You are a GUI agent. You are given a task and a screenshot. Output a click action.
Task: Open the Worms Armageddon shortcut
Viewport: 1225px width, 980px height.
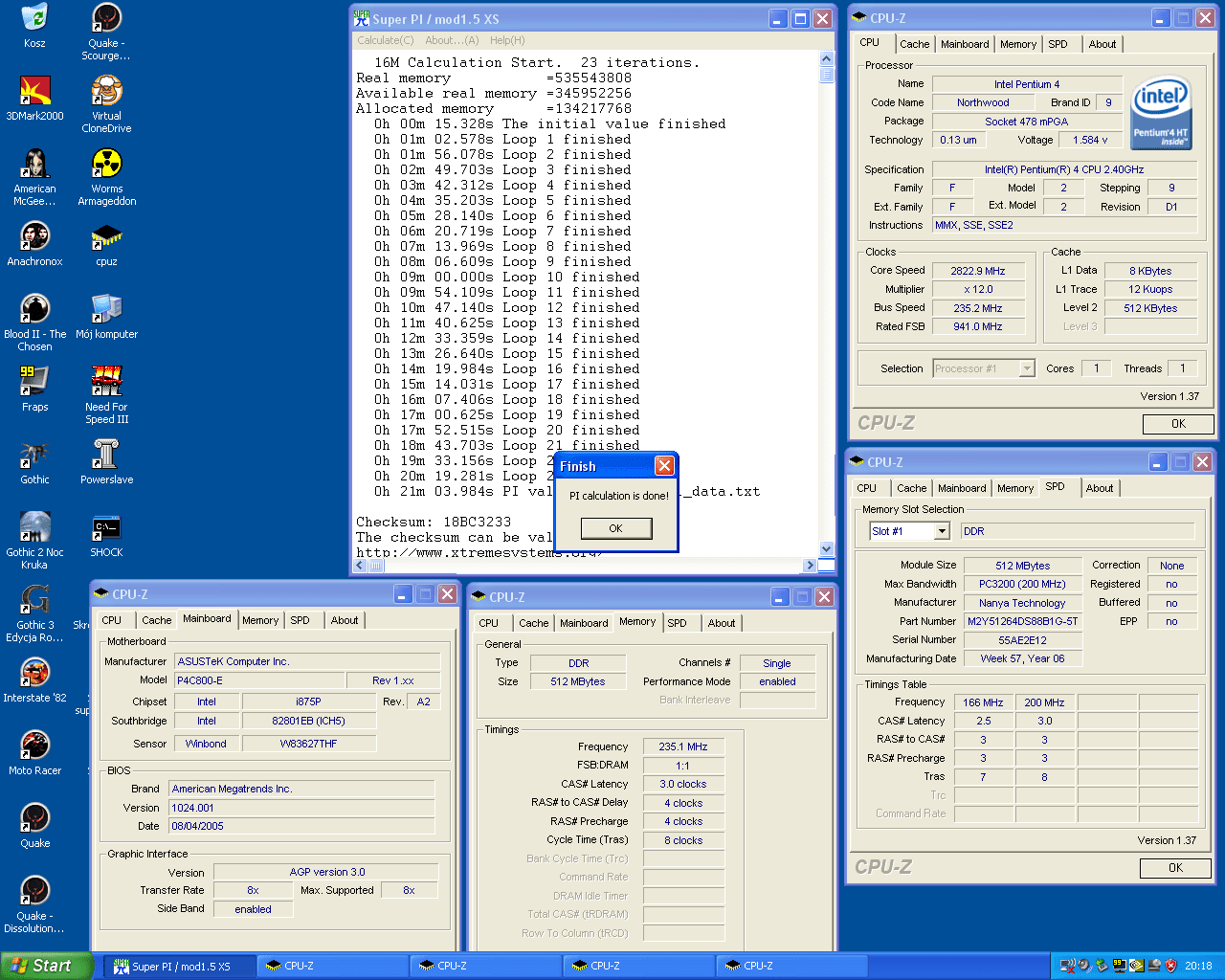[x=106, y=178]
